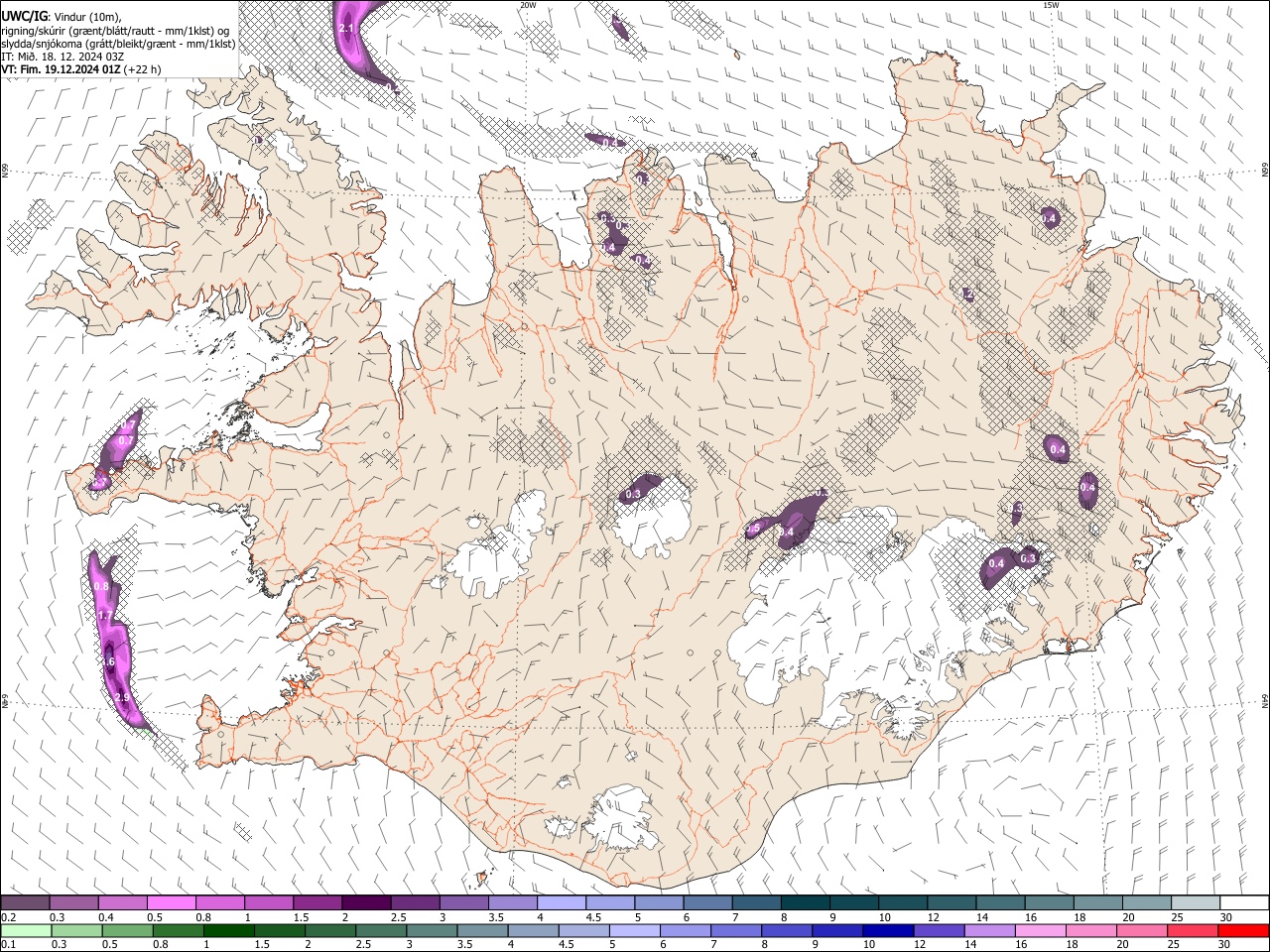
Task: Click the 'slydda/snjókoma' legend description line
Action: coord(118,44)
